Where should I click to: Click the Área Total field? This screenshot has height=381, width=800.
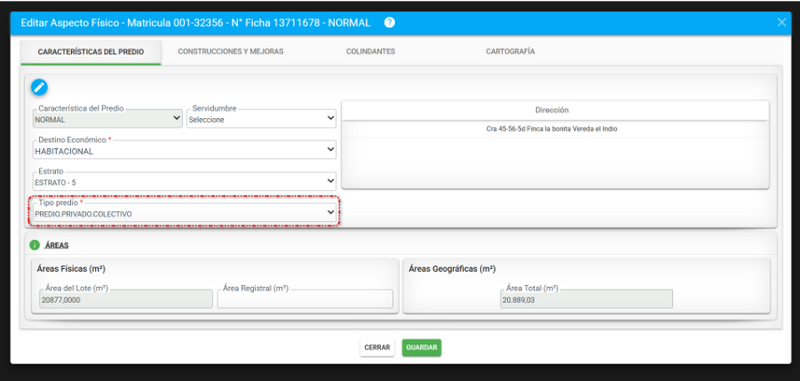[586, 299]
